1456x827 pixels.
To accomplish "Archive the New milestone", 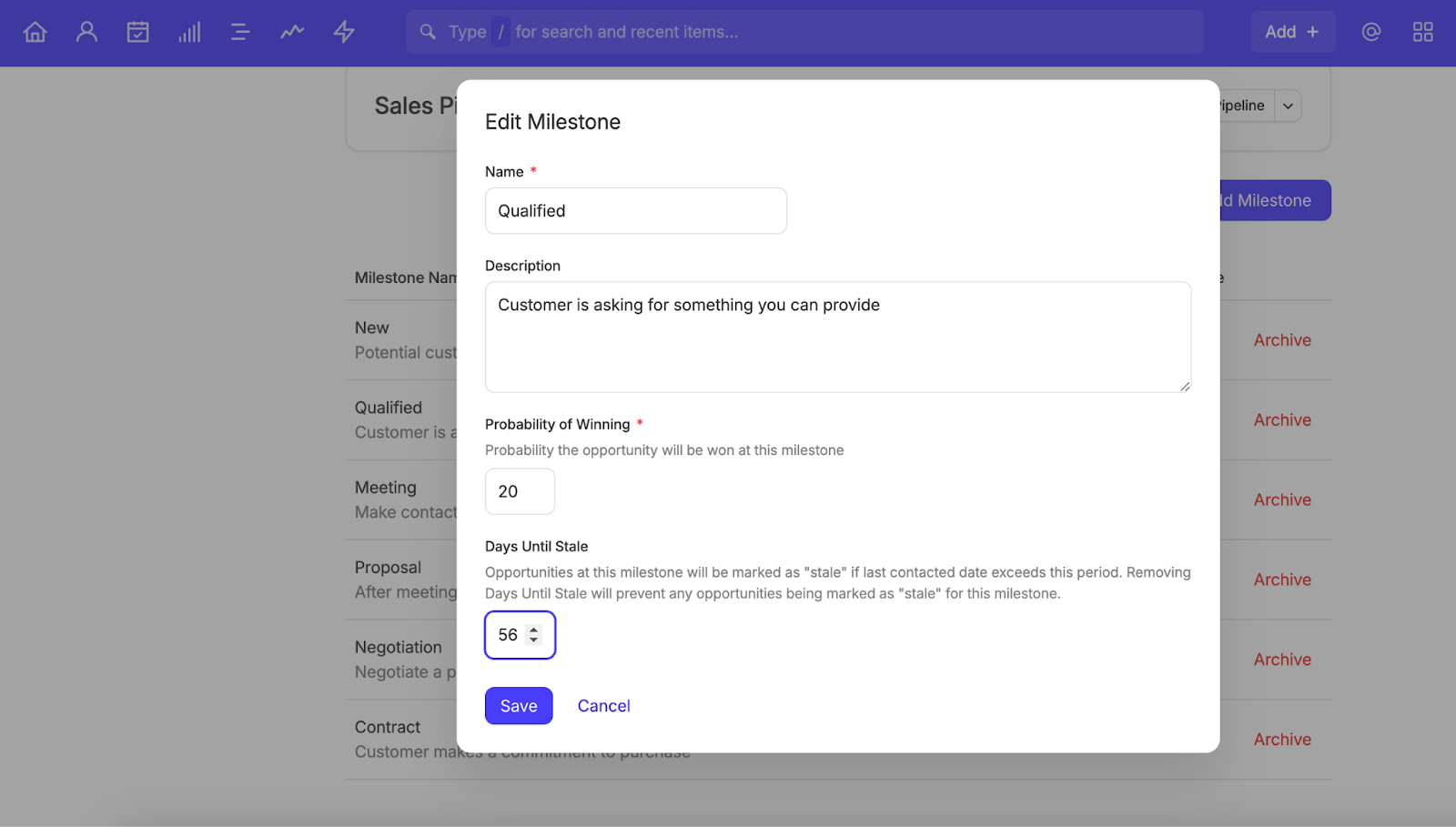I will point(1282,340).
